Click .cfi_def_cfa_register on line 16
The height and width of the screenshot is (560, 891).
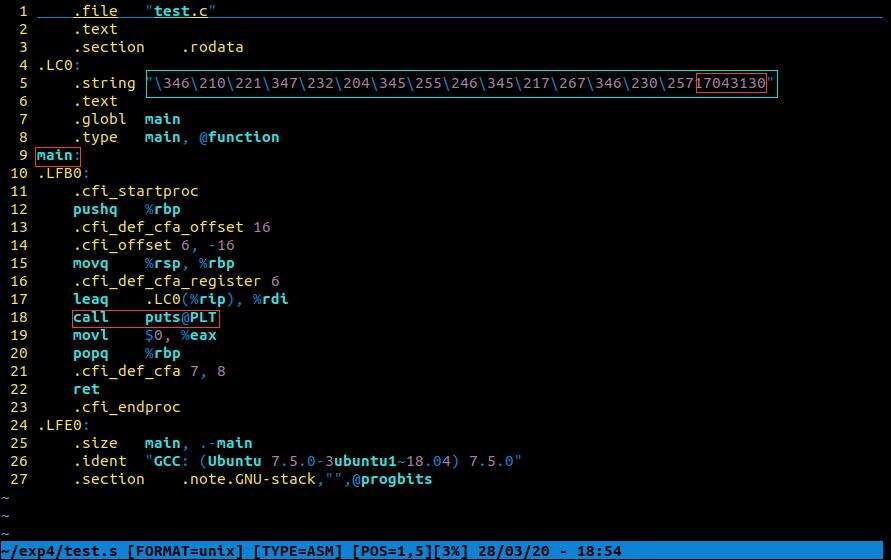click(167, 281)
